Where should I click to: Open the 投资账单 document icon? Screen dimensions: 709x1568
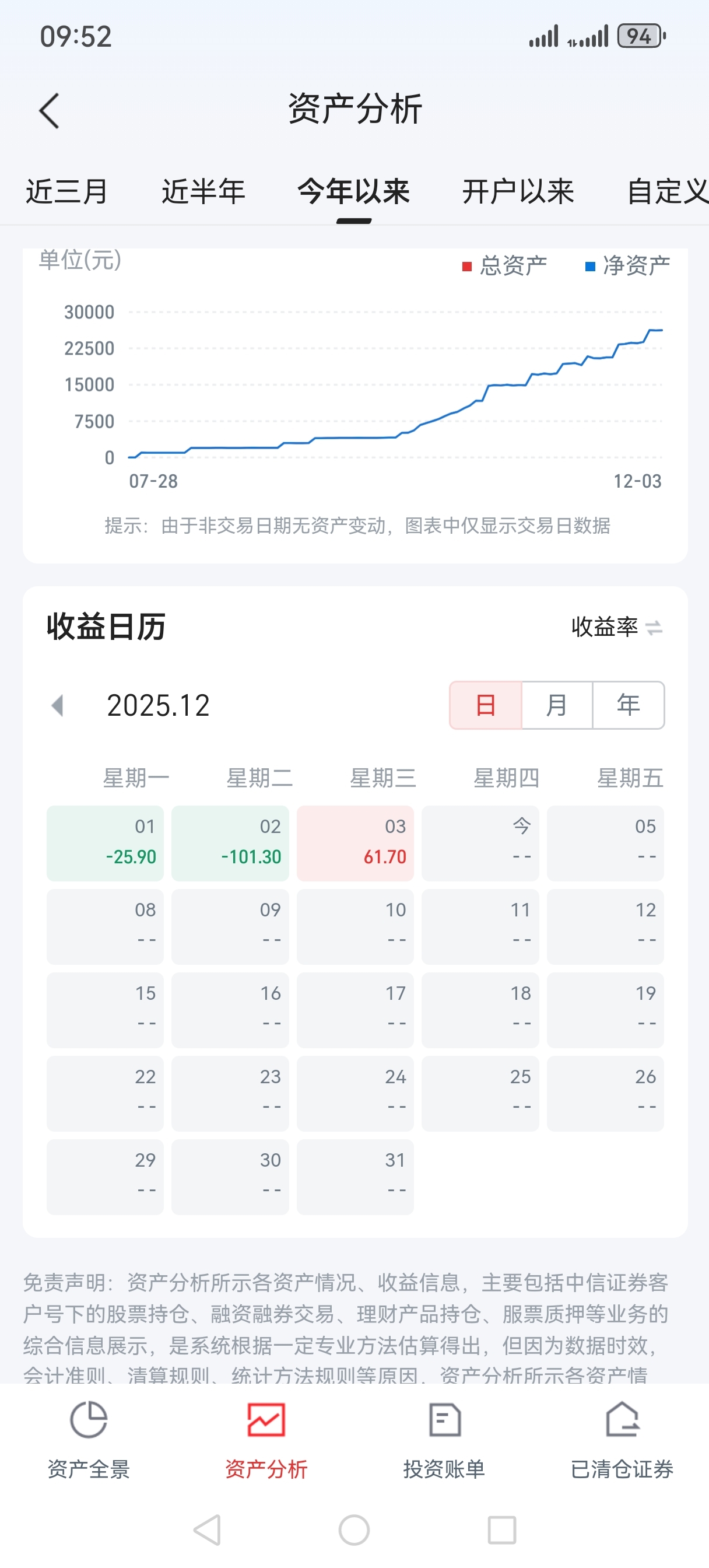click(444, 1420)
